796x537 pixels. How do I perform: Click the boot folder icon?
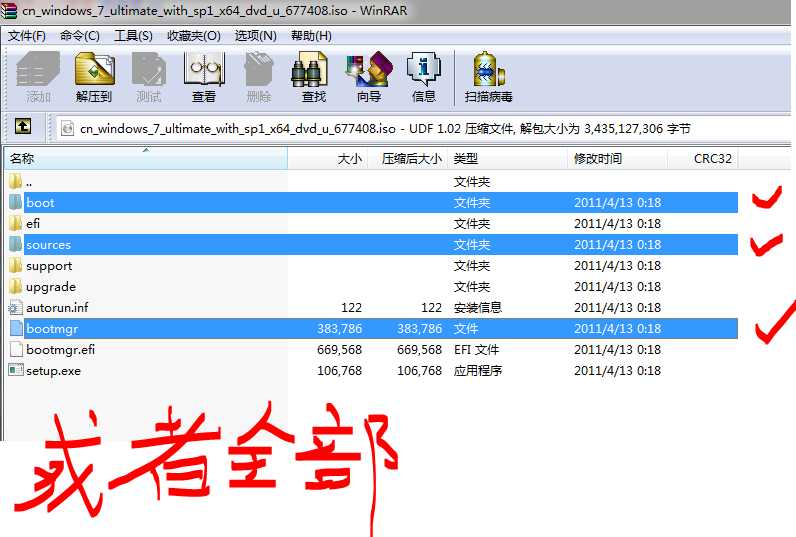coord(16,202)
